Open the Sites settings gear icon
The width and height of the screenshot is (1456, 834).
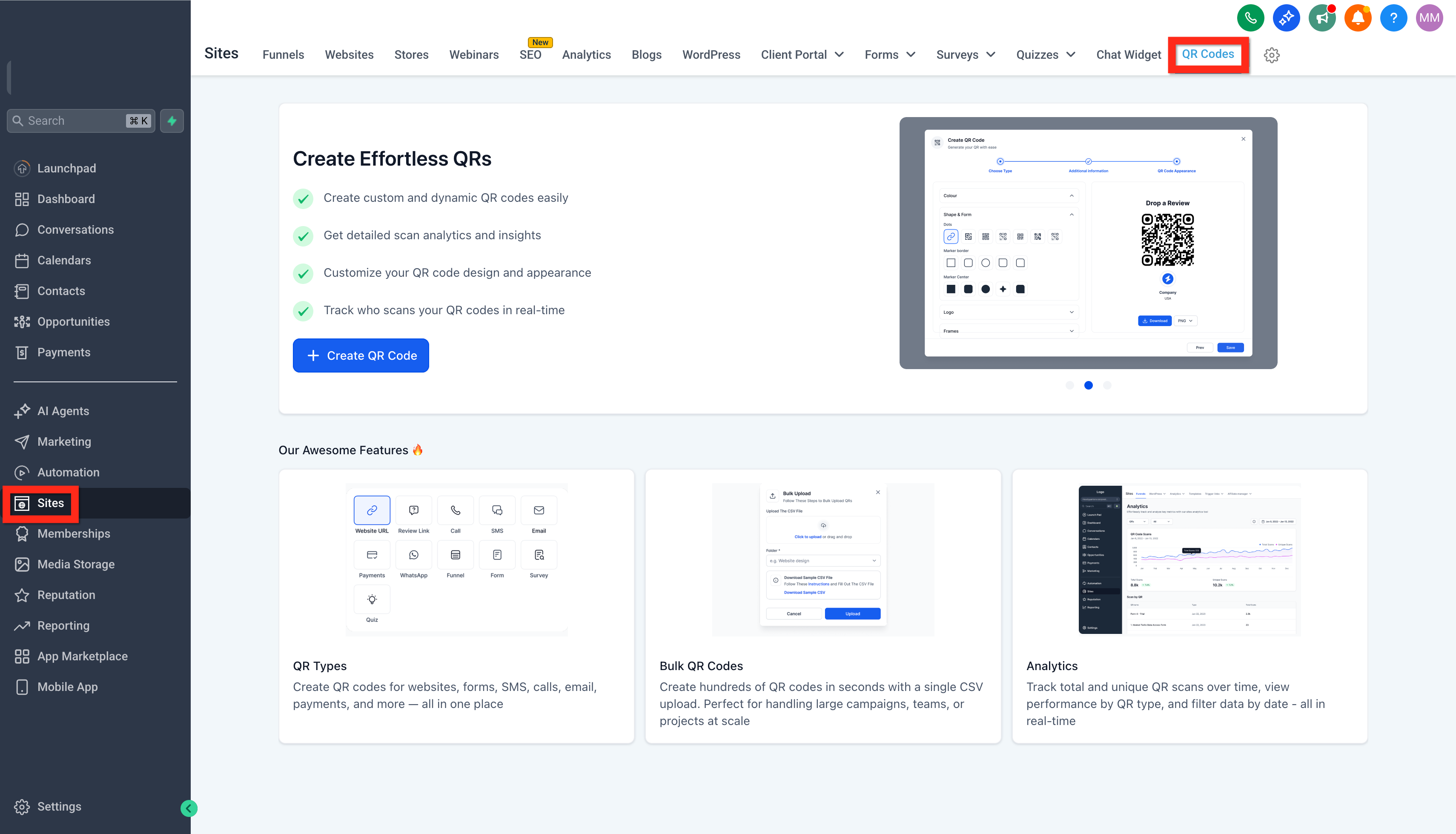click(x=1272, y=55)
